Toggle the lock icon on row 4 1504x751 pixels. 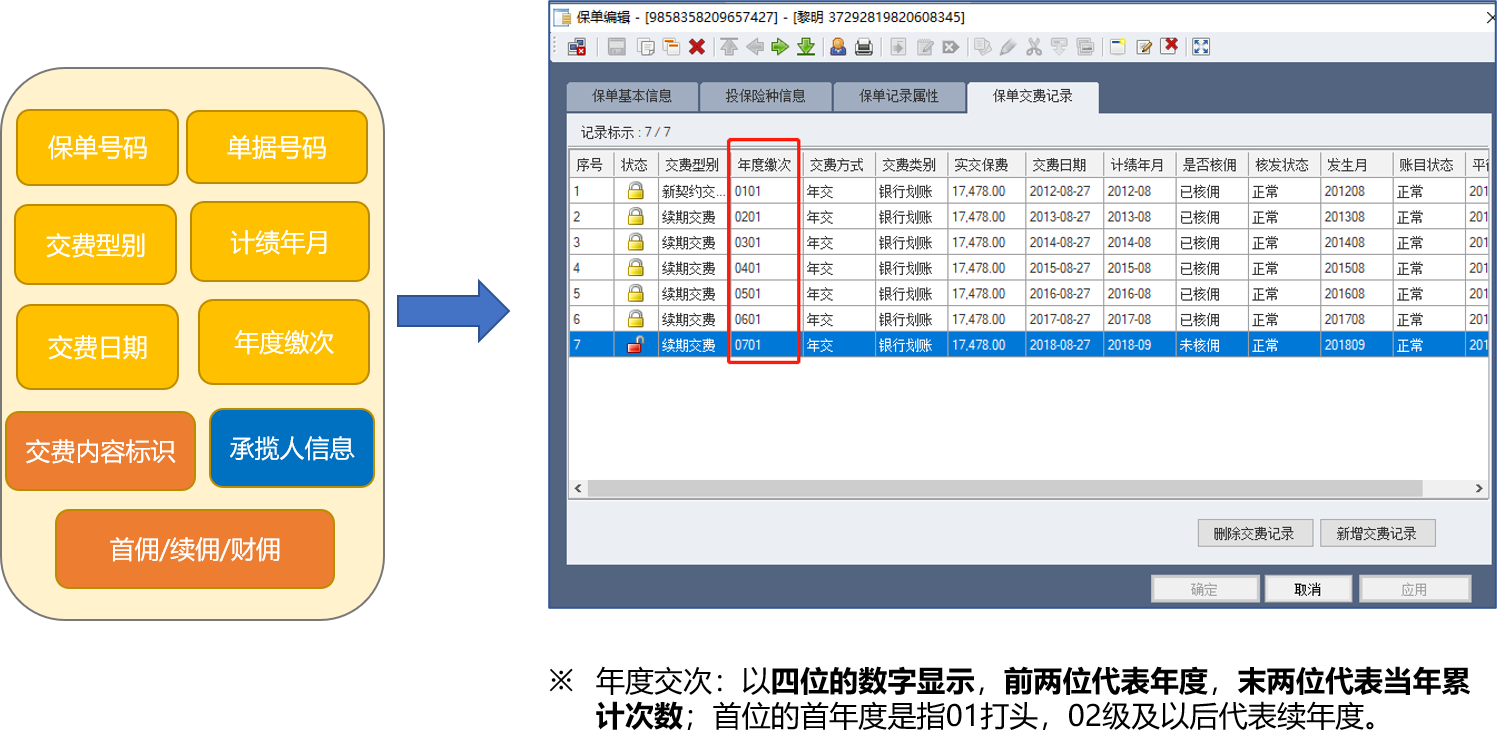pos(635,268)
